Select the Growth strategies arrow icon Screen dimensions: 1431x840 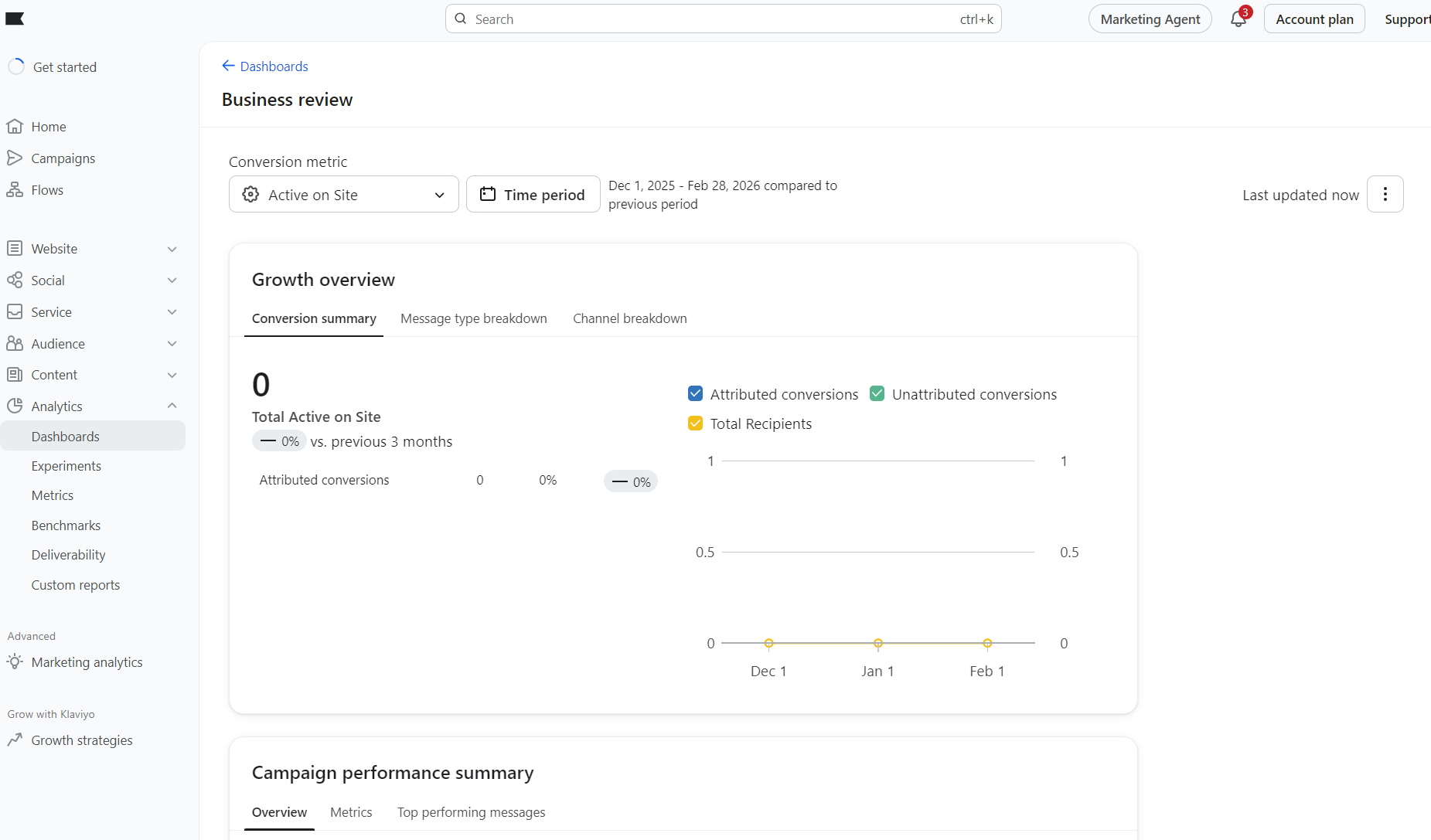click(15, 740)
